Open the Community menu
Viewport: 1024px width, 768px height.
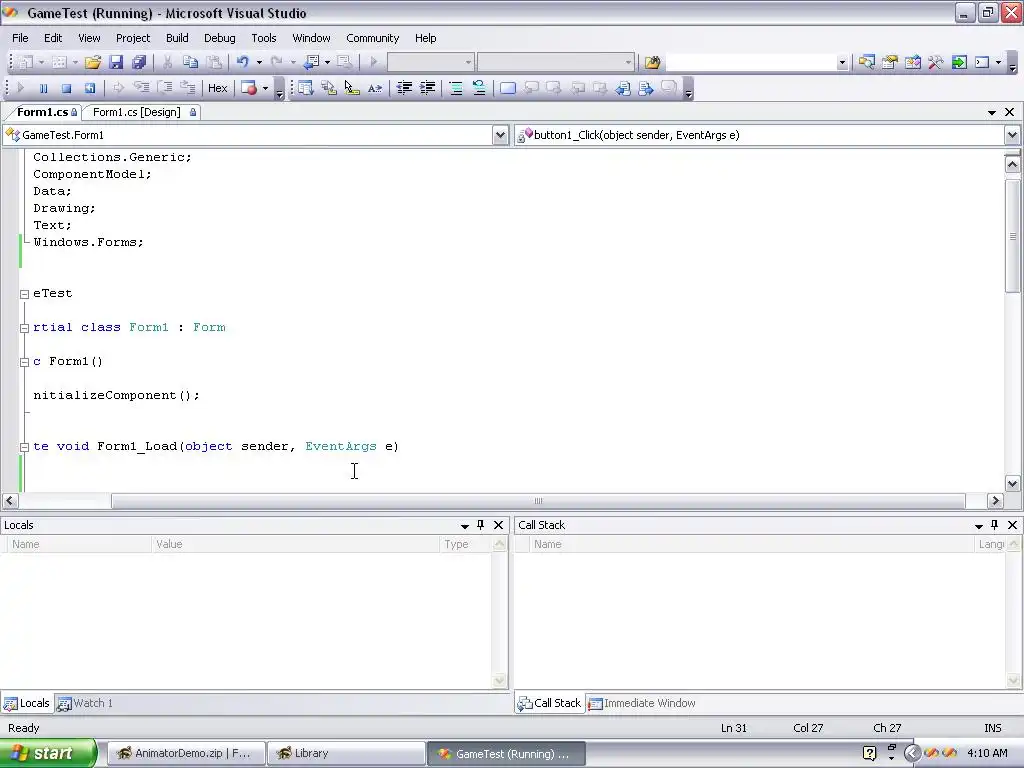(x=372, y=38)
